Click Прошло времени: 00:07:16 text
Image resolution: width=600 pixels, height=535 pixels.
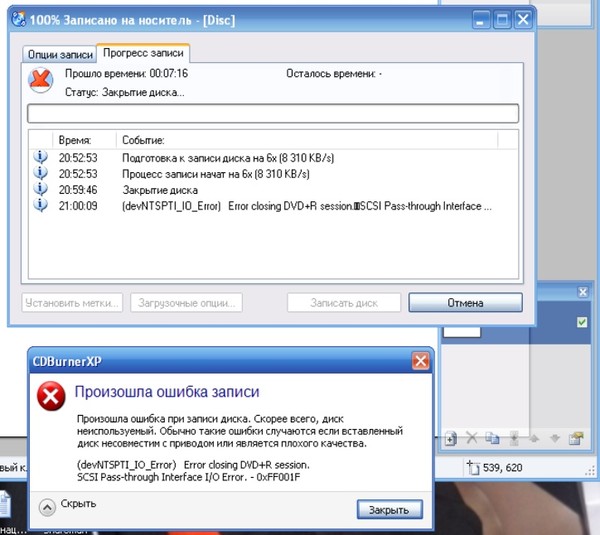126,73
